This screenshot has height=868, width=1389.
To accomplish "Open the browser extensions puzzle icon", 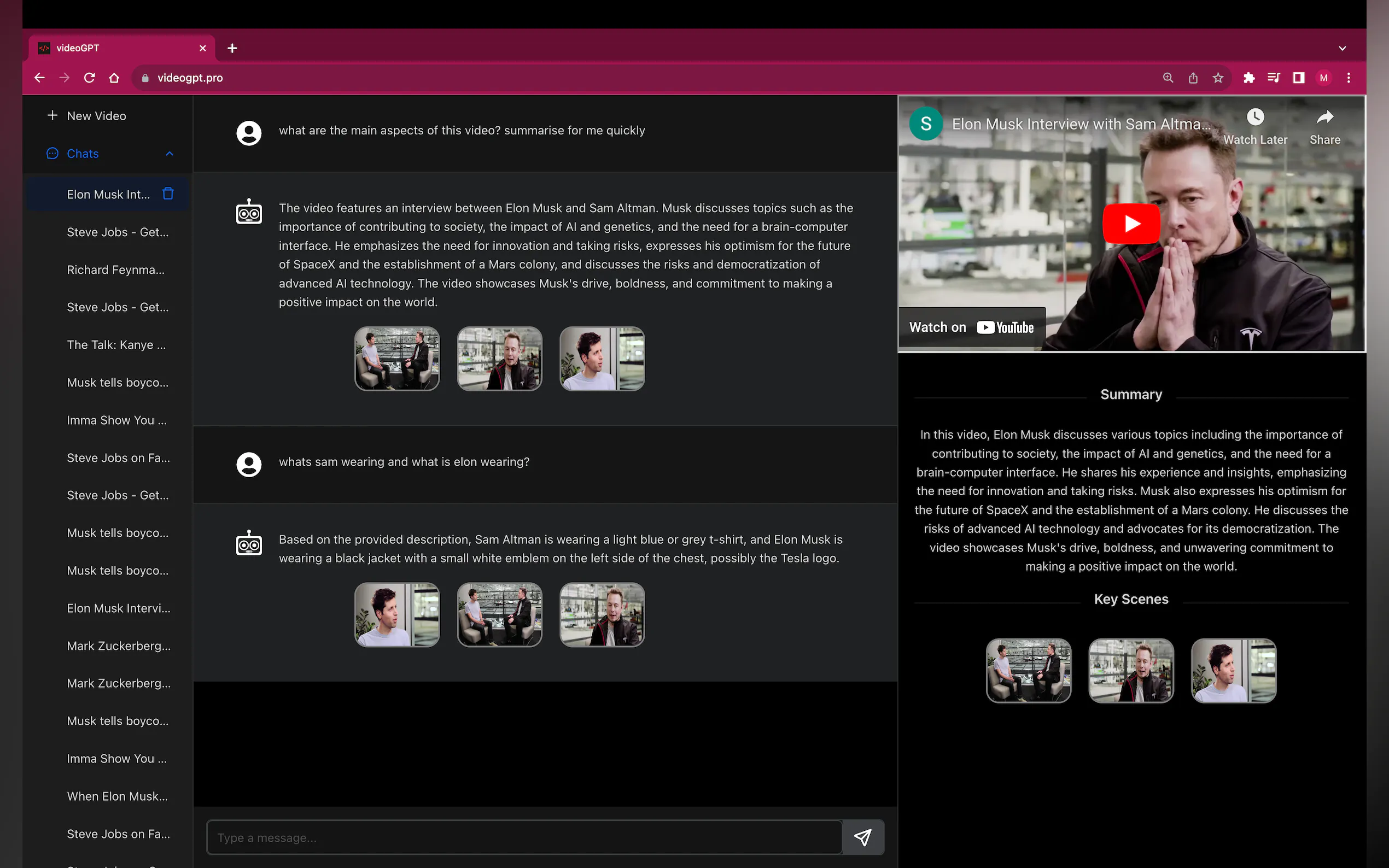I will (1248, 78).
